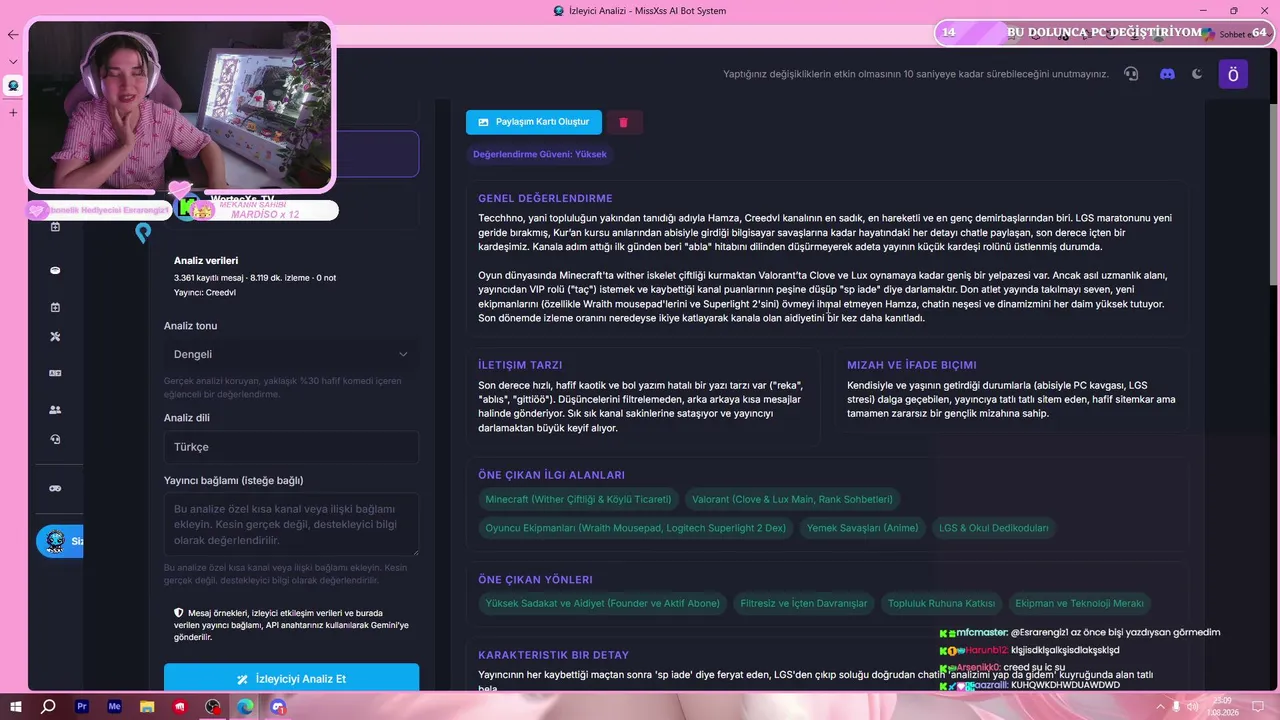Screen dimensions: 1280x720
Task: Click the browser back arrow
Action: pos(13,35)
